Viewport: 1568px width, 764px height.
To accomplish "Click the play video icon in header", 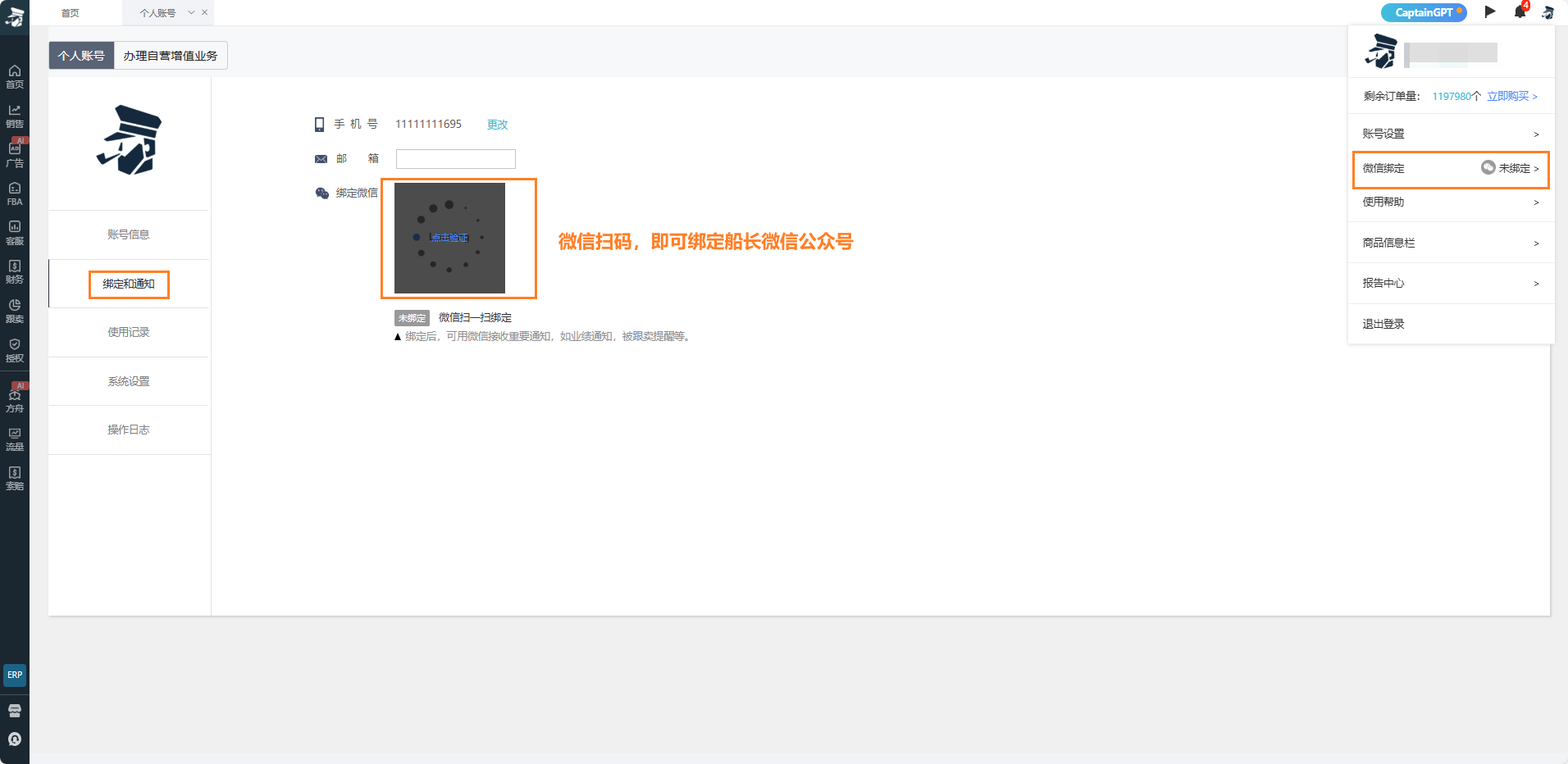I will pos(1490,11).
